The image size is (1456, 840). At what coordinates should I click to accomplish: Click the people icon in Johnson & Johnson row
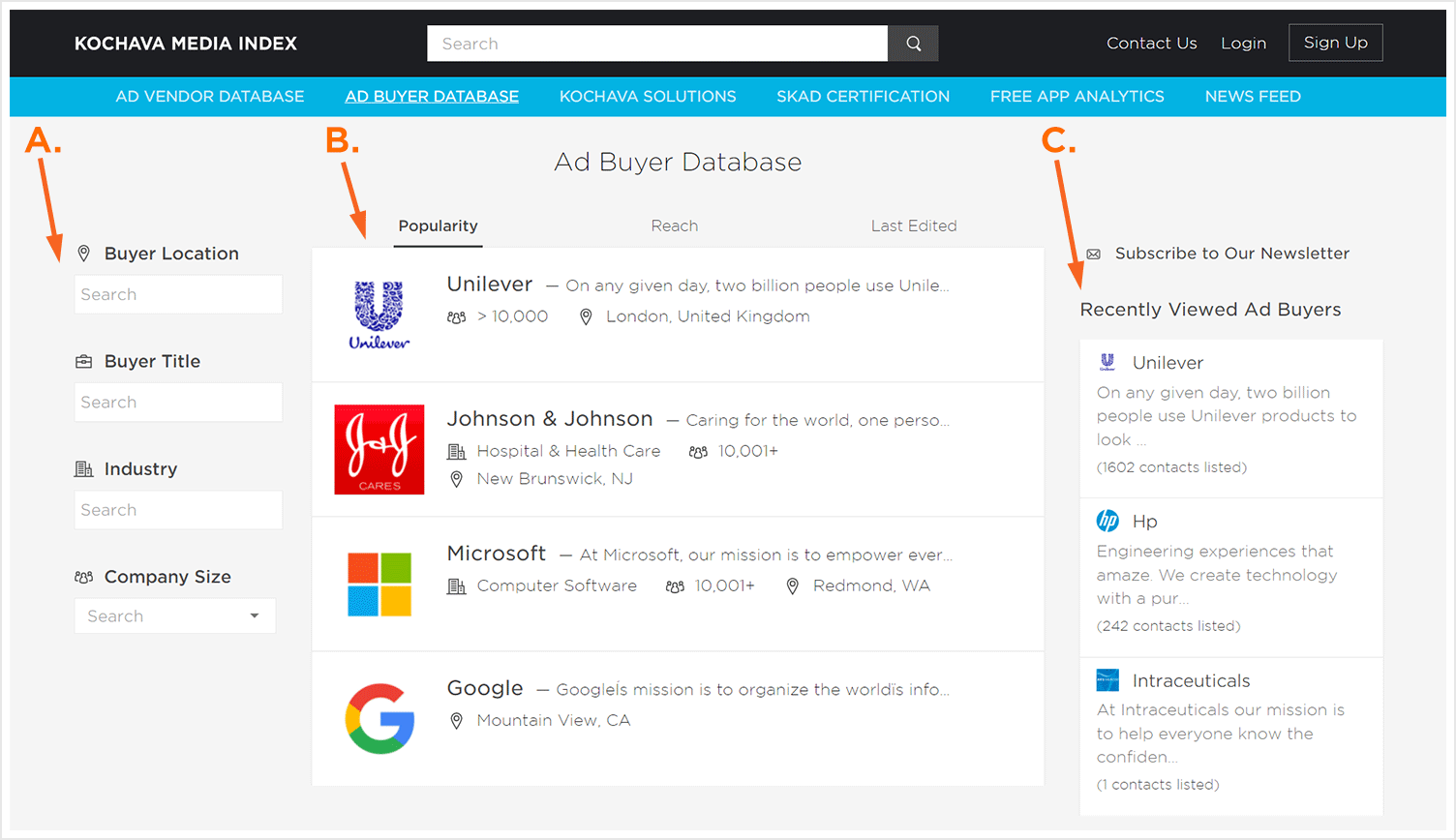[698, 452]
